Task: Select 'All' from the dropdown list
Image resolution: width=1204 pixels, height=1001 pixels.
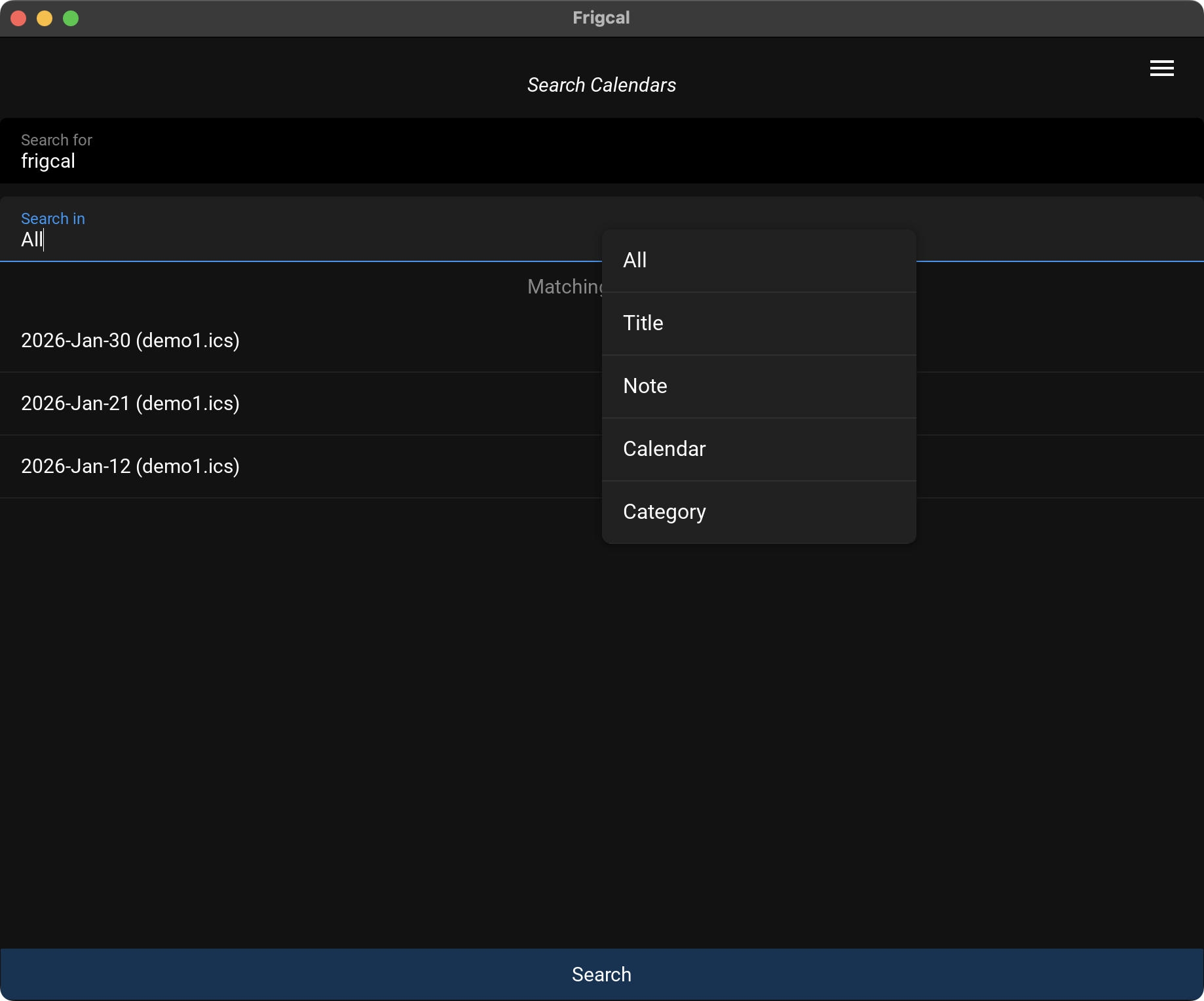Action: coord(759,260)
